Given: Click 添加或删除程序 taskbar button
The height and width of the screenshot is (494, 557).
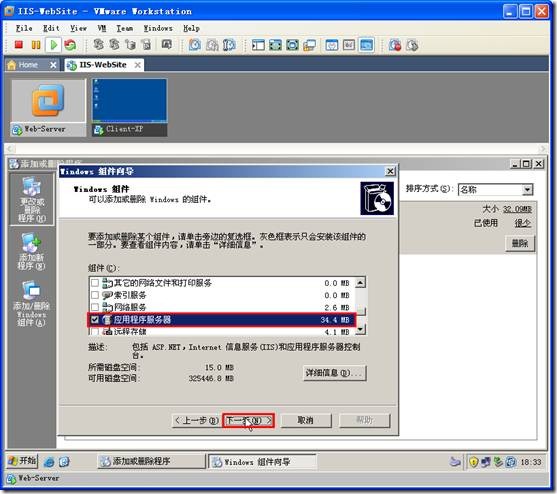Looking at the screenshot, I should 151,461.
